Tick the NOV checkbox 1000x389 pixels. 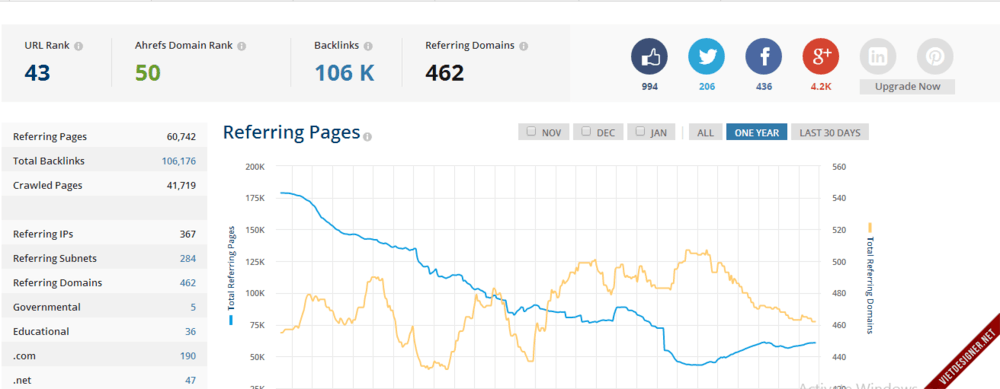click(x=531, y=131)
